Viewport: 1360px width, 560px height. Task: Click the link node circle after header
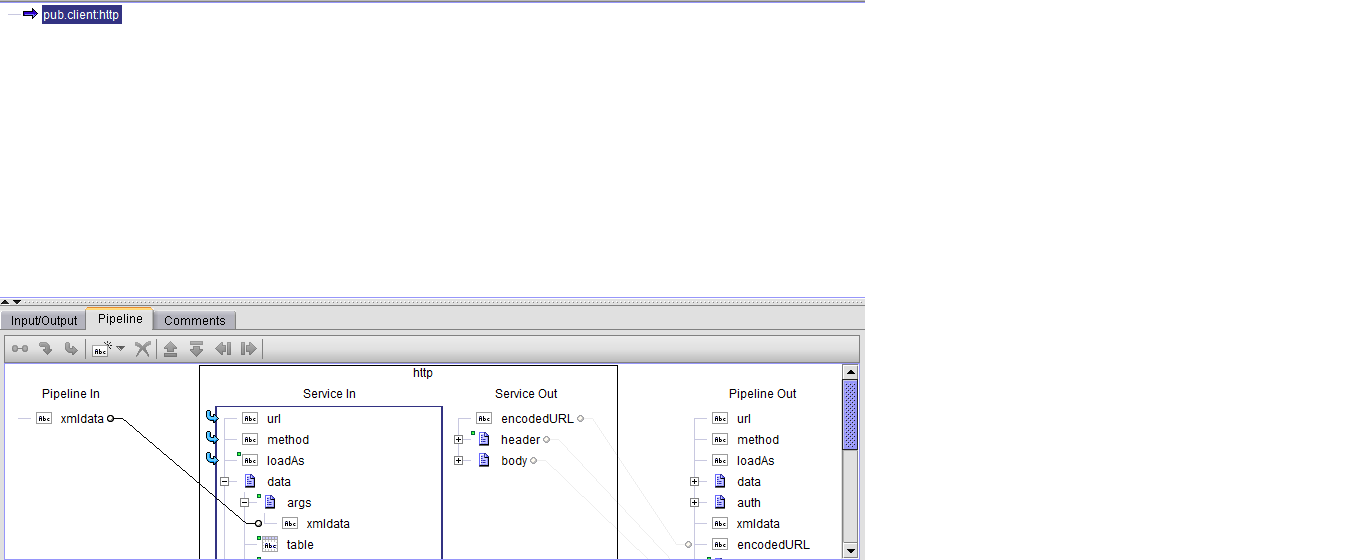coord(546,440)
